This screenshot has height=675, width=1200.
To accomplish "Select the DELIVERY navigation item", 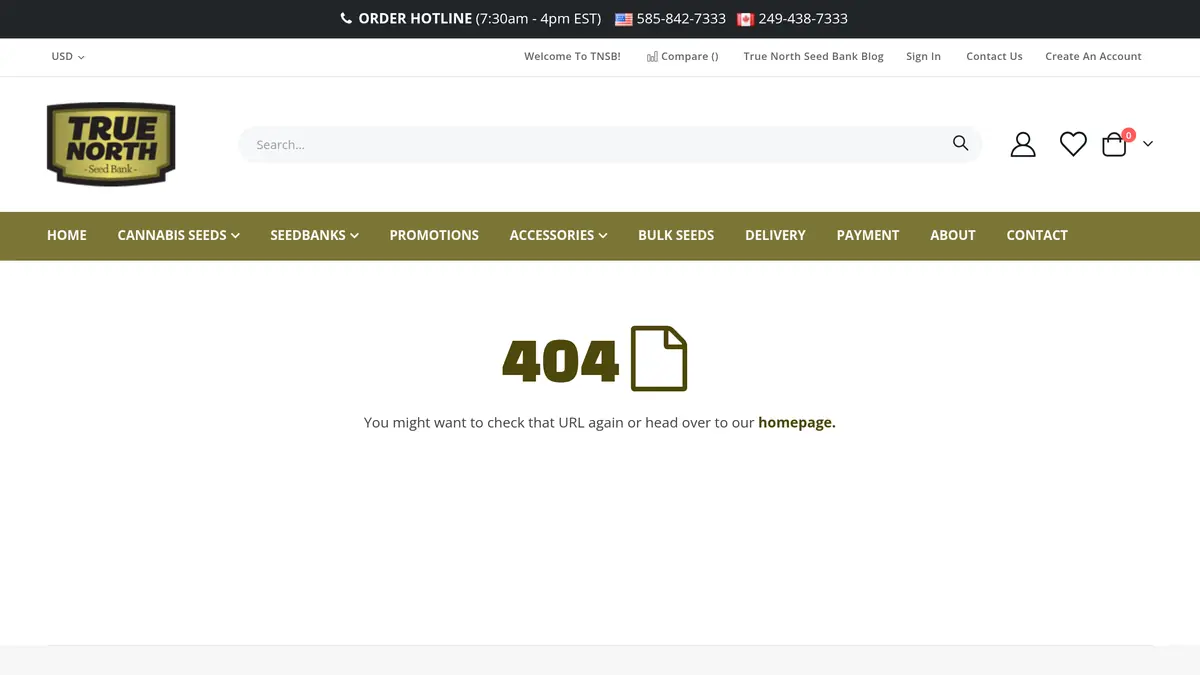I will (x=775, y=235).
